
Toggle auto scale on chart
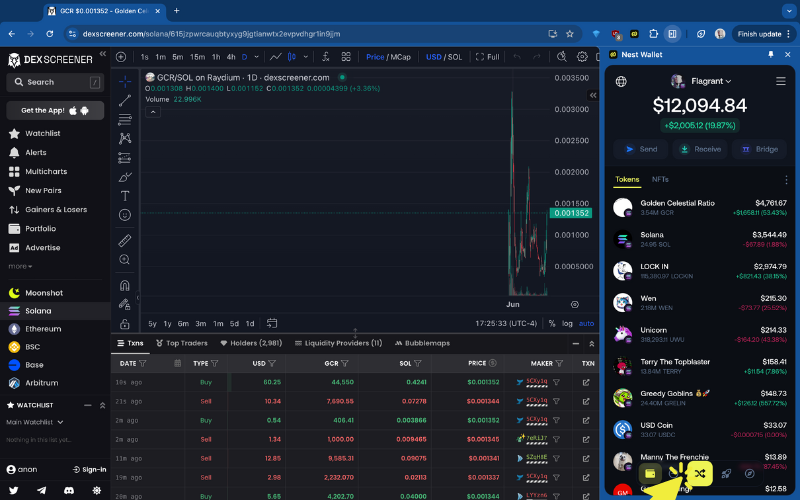(586, 323)
